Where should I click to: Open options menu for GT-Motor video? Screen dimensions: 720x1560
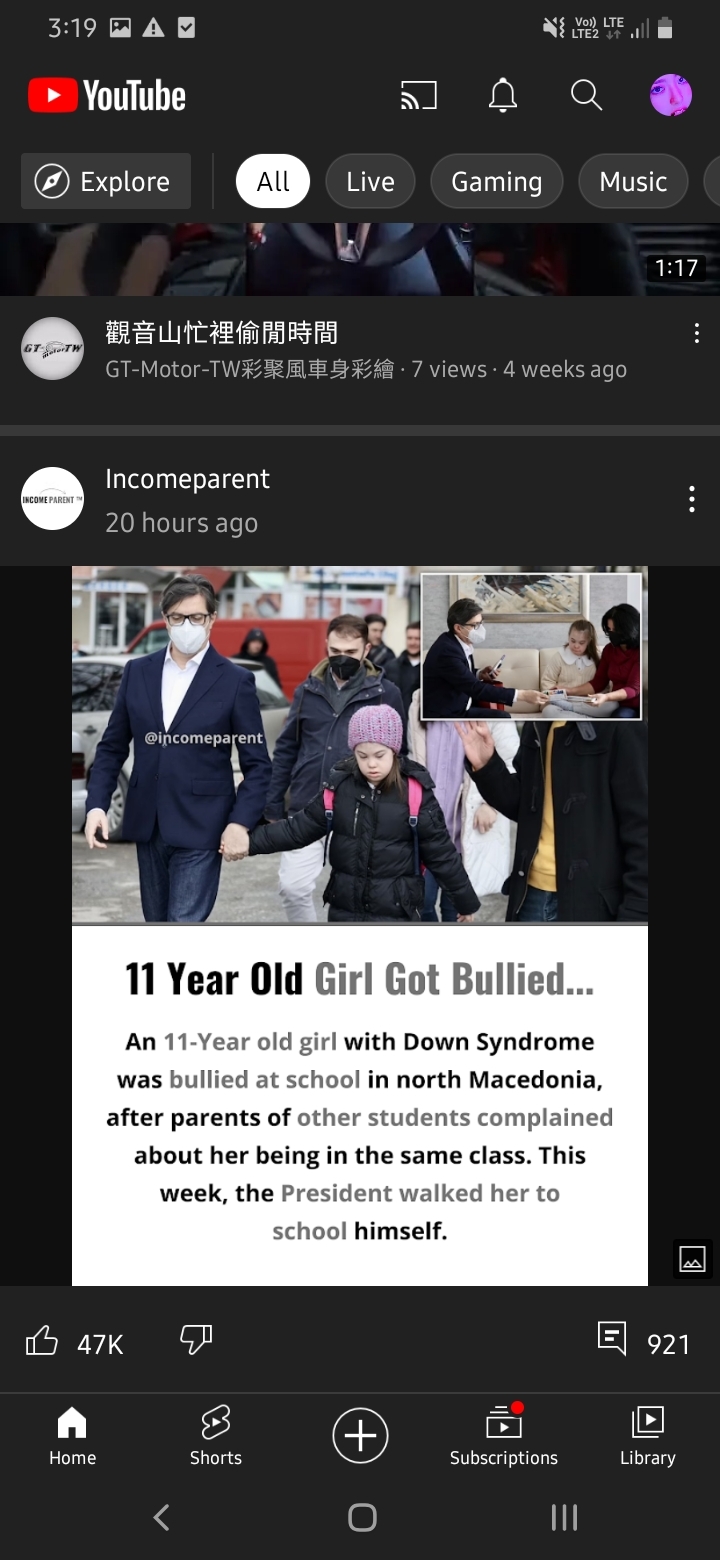(x=696, y=334)
